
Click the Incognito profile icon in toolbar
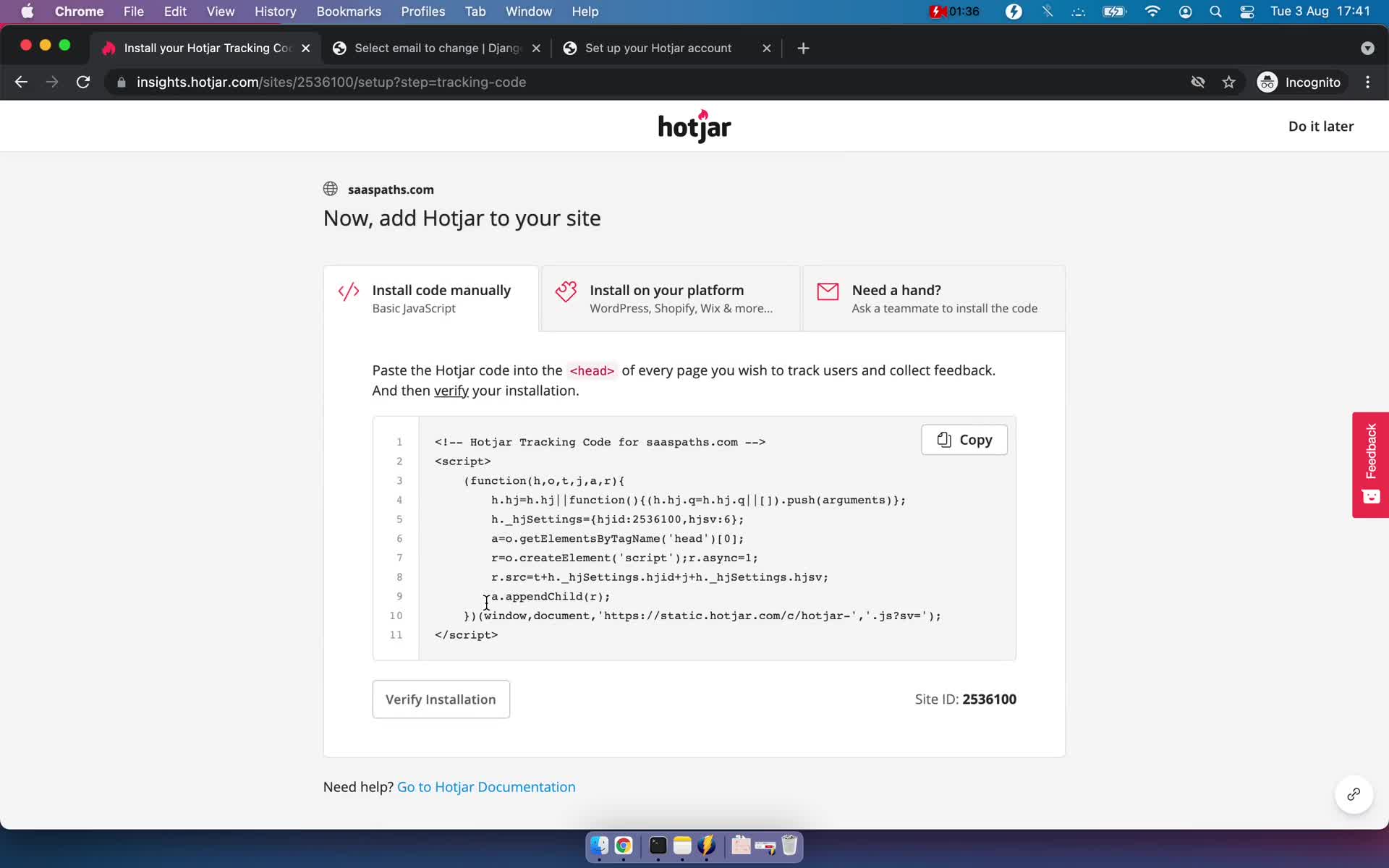click(1268, 81)
